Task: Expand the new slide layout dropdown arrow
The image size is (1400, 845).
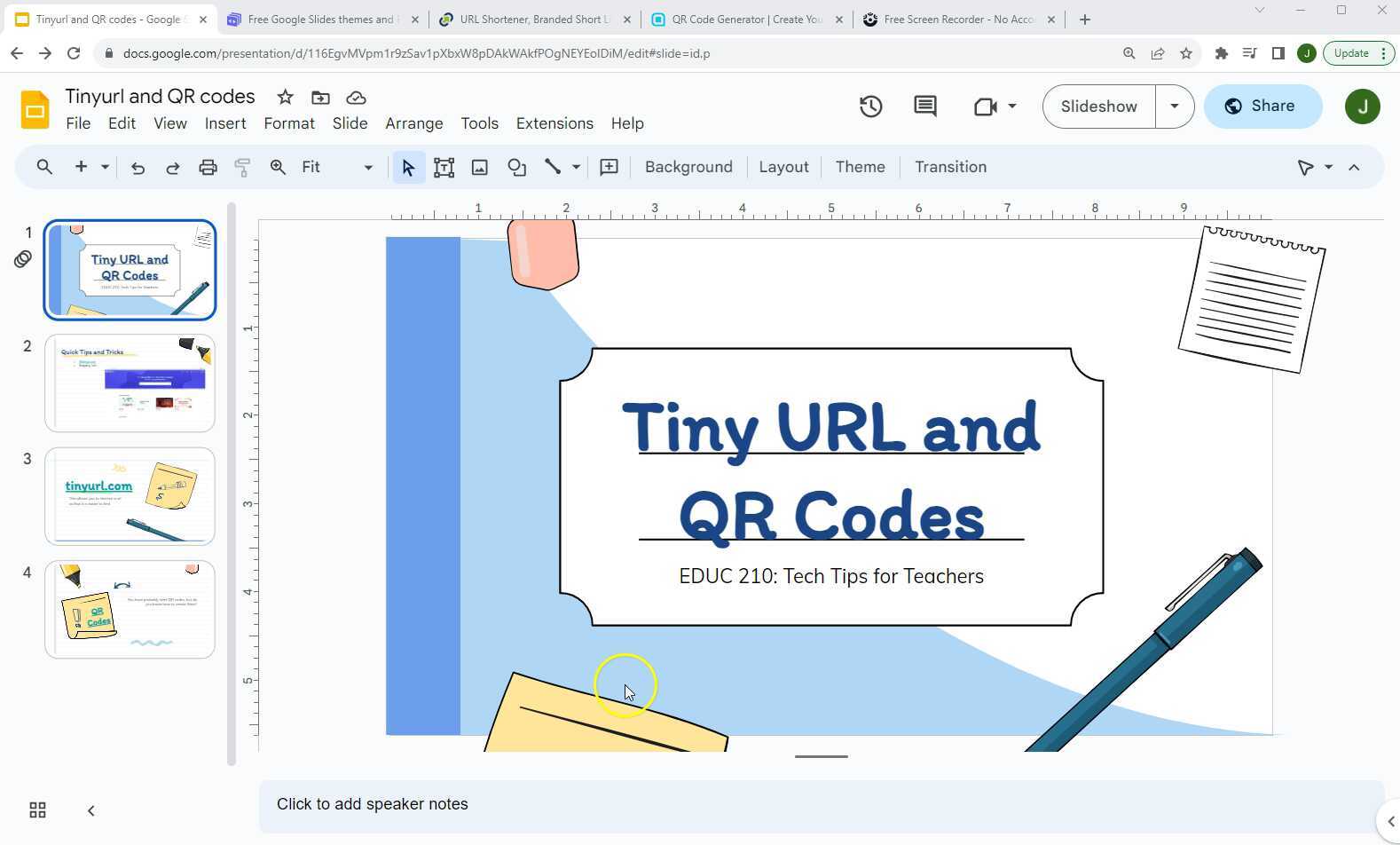Action: pos(105,167)
